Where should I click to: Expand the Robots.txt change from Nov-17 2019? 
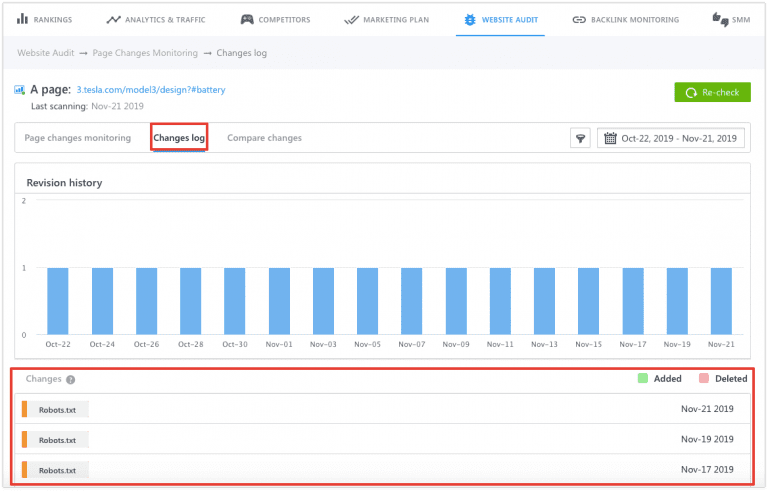pos(382,469)
